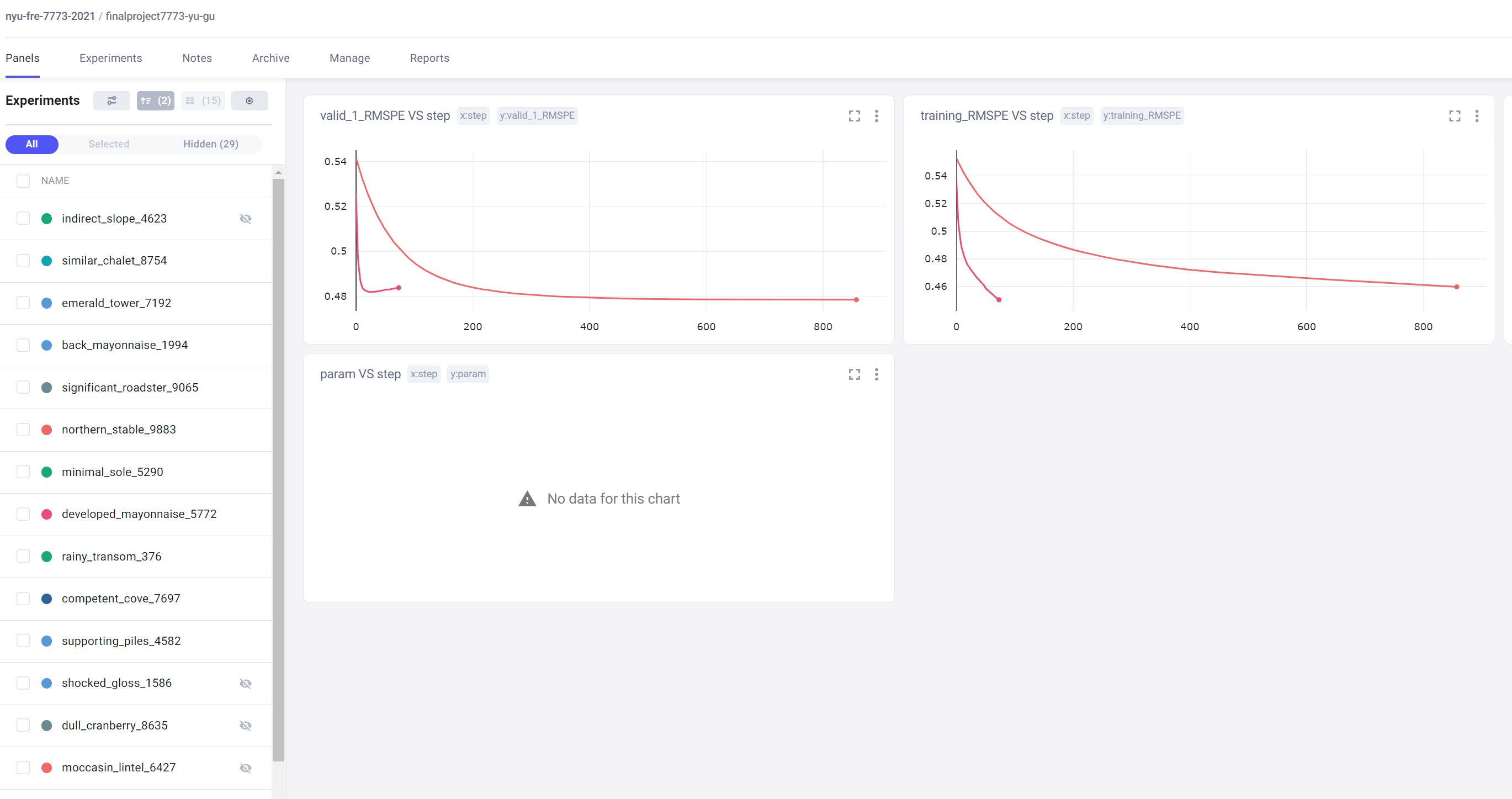Click the sort experiments button showing (2)
The width and height of the screenshot is (1512, 799).
click(156, 101)
